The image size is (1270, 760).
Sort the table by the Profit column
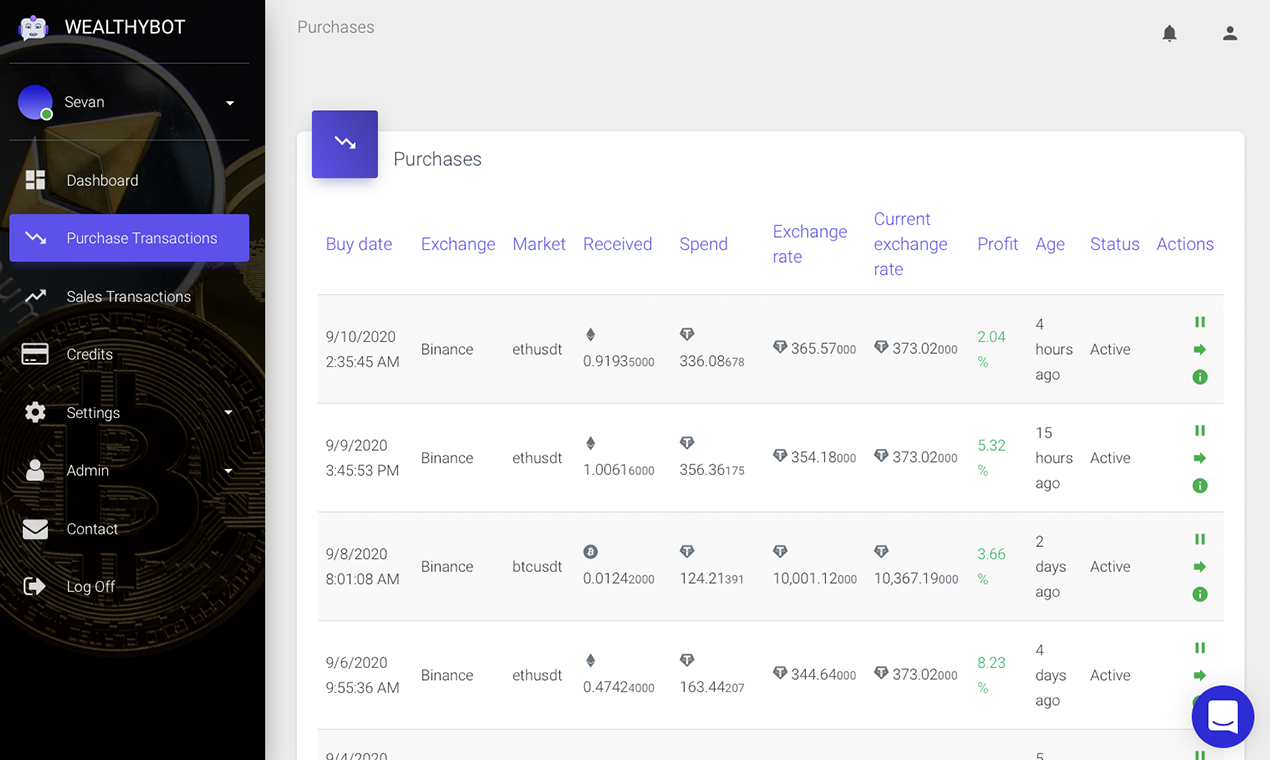(x=997, y=243)
